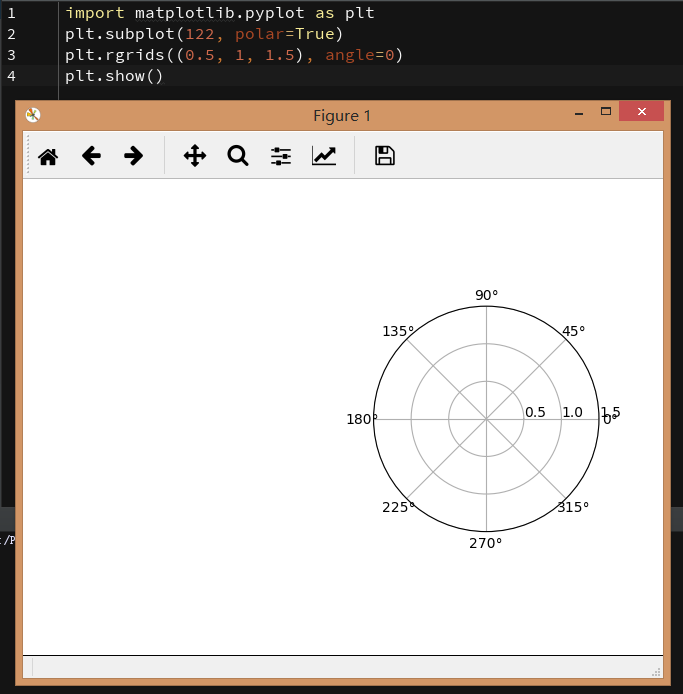Image resolution: width=683 pixels, height=694 pixels.
Task: Go back to previous view arrow
Action: (x=91, y=156)
